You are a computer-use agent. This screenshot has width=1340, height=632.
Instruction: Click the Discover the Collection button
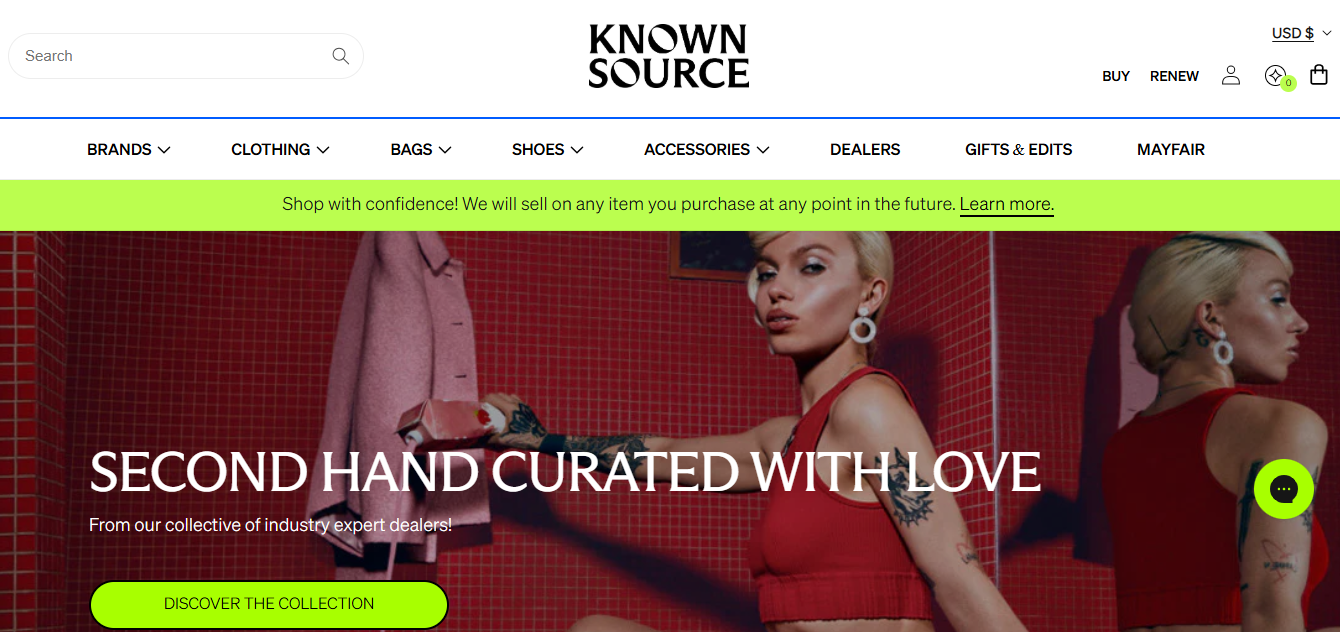269,604
